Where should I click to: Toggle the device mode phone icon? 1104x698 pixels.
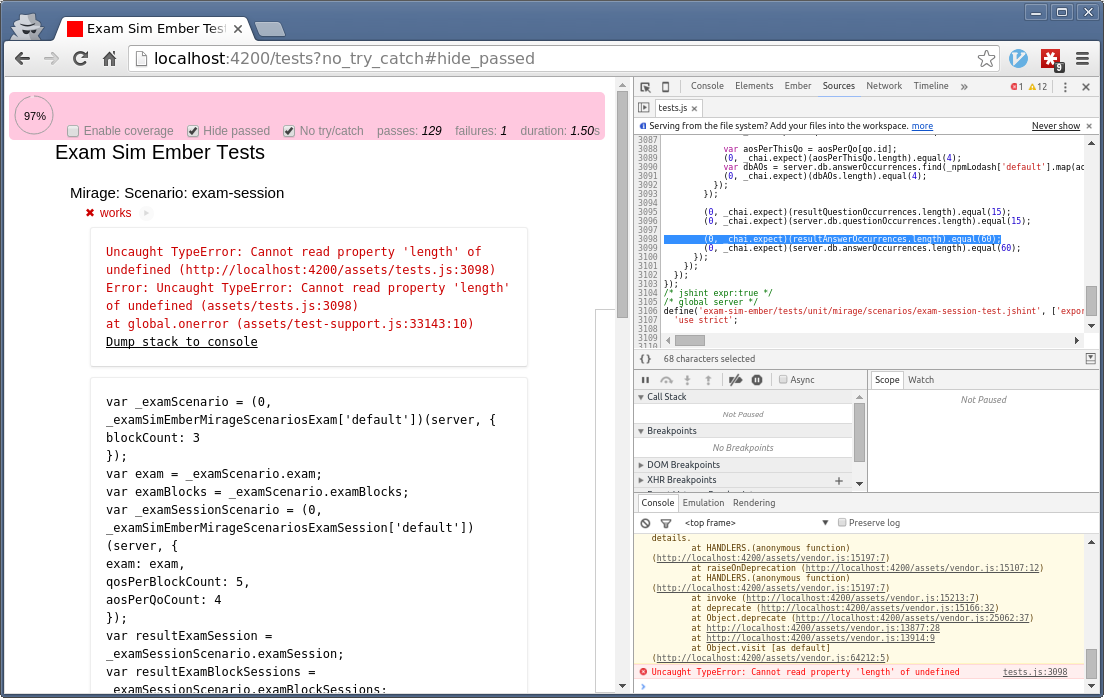pyautogui.click(x=666, y=86)
